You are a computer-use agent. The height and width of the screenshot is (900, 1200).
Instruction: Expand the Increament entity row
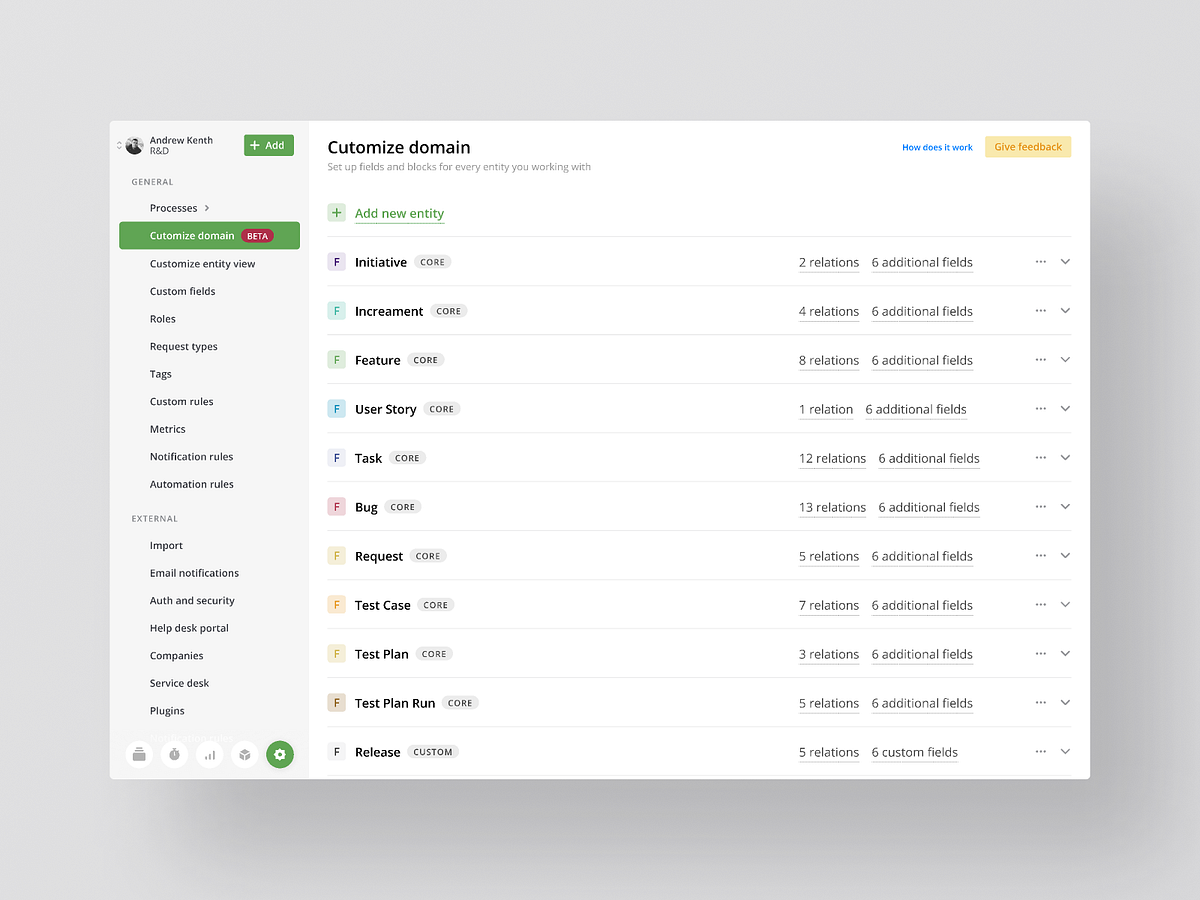(x=1065, y=311)
